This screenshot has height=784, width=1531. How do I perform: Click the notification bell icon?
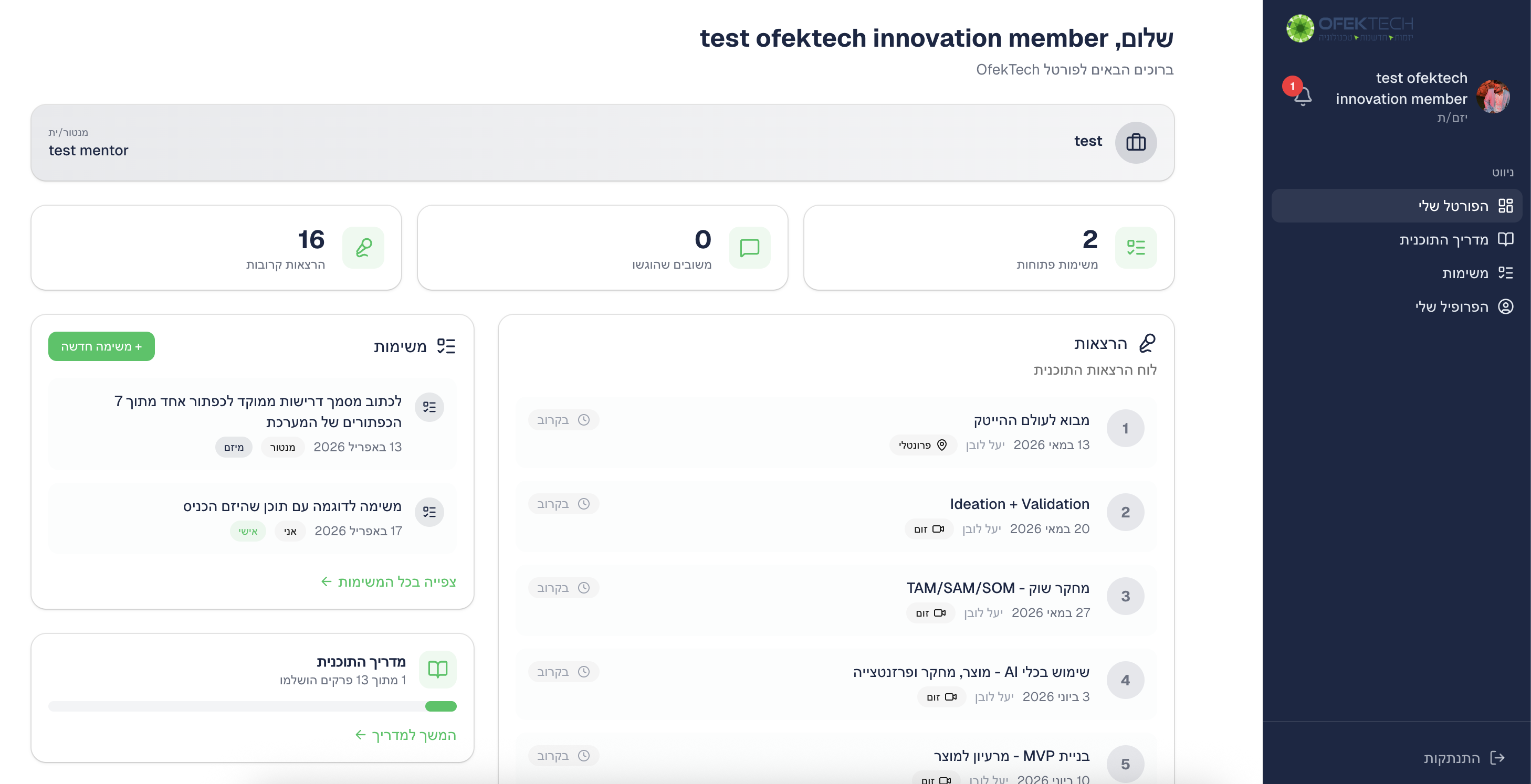pyautogui.click(x=1302, y=96)
